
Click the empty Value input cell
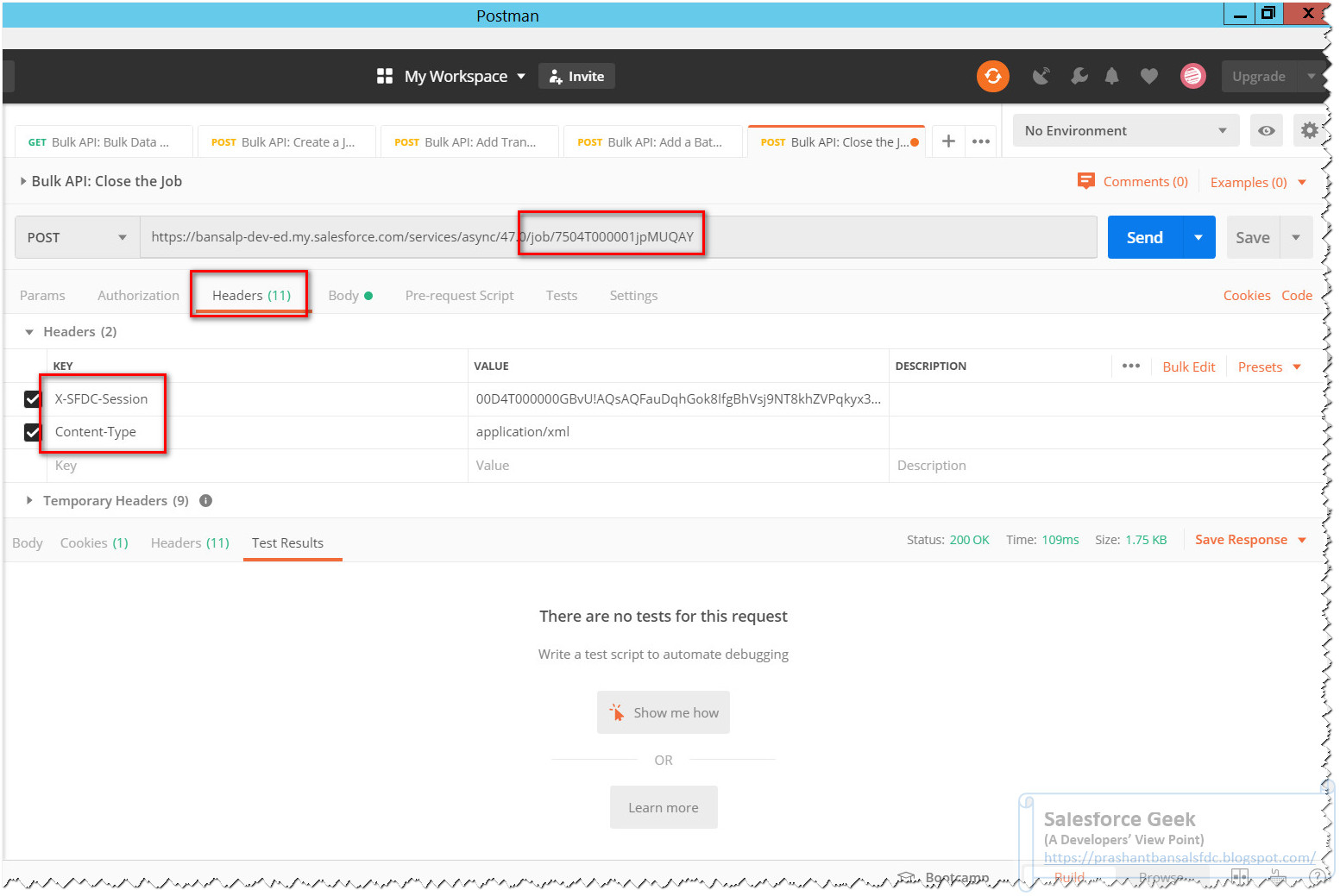[678, 466]
